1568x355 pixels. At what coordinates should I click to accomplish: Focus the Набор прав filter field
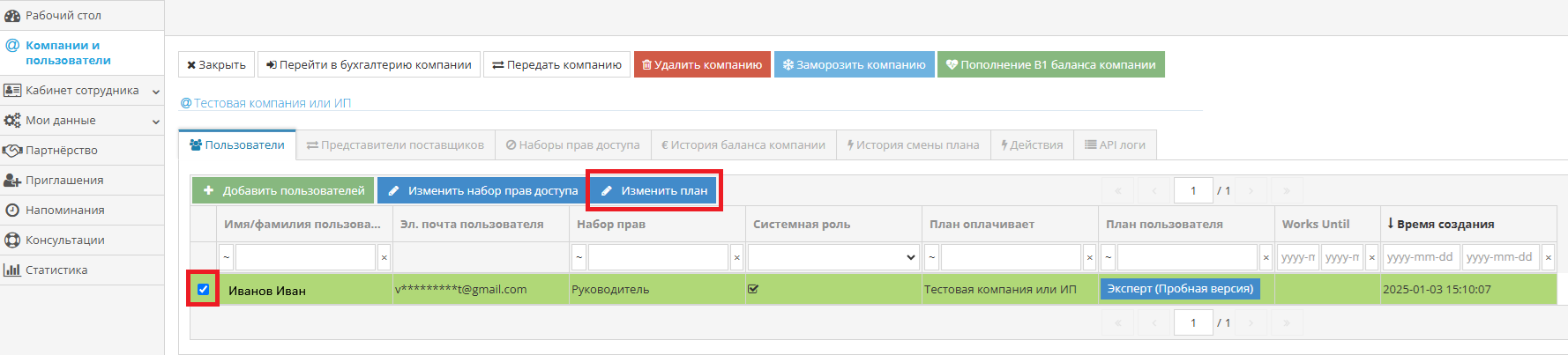(x=658, y=257)
